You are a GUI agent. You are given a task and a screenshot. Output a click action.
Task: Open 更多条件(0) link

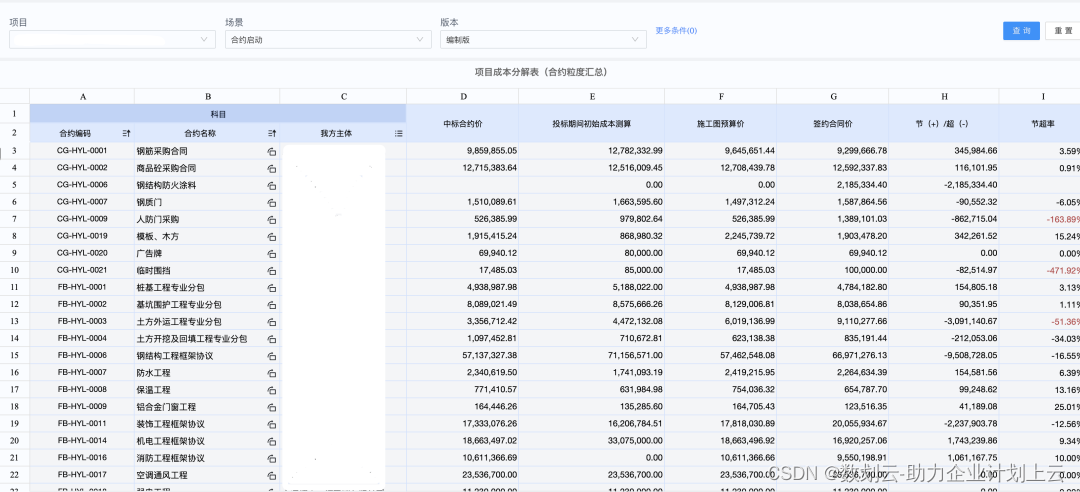point(676,30)
